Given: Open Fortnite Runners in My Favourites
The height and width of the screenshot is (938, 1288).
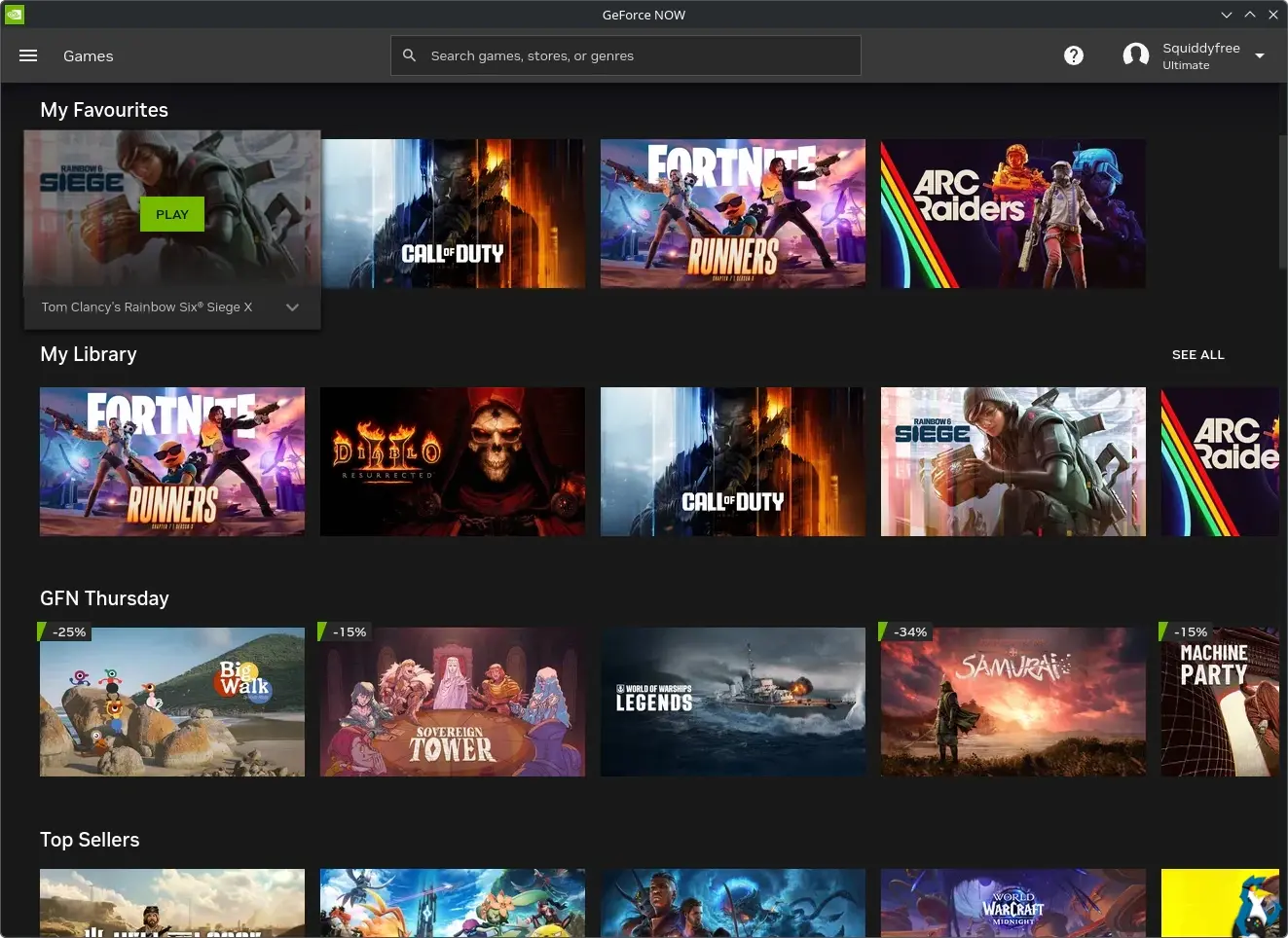Looking at the screenshot, I should (x=733, y=214).
